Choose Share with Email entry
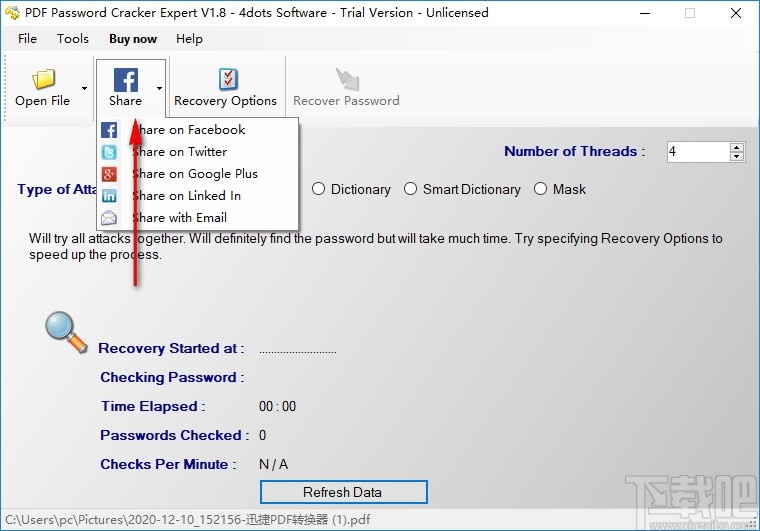 click(x=198, y=217)
